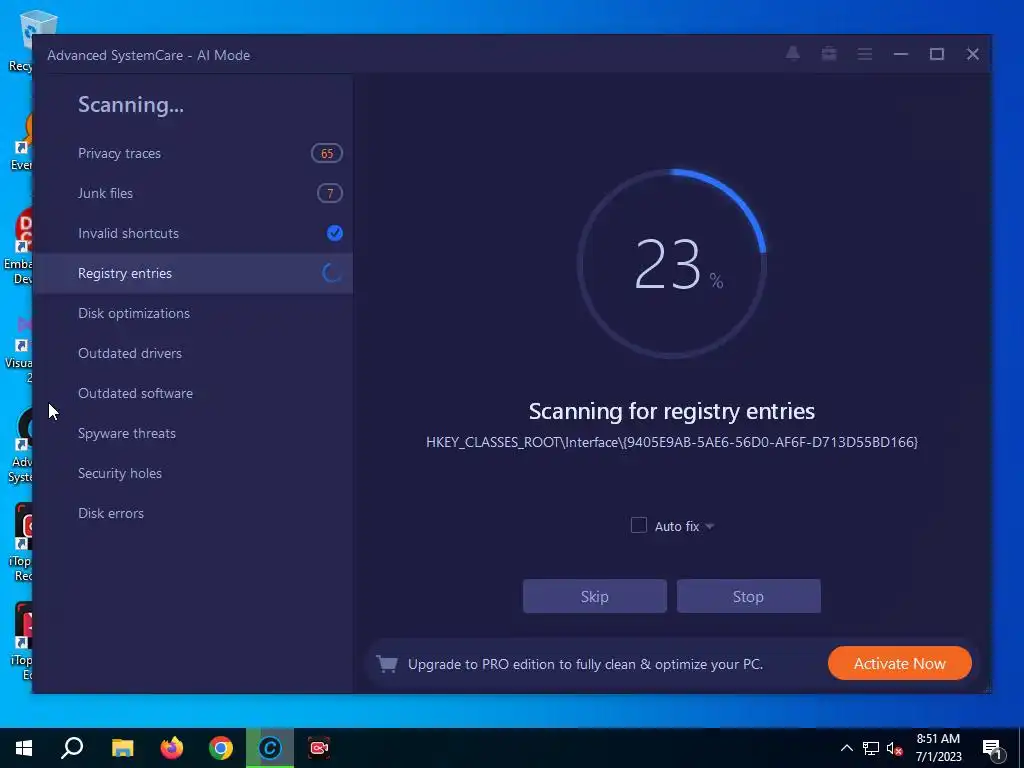
Task: Click 'Scanning for registry entries' heading
Action: coord(672,411)
